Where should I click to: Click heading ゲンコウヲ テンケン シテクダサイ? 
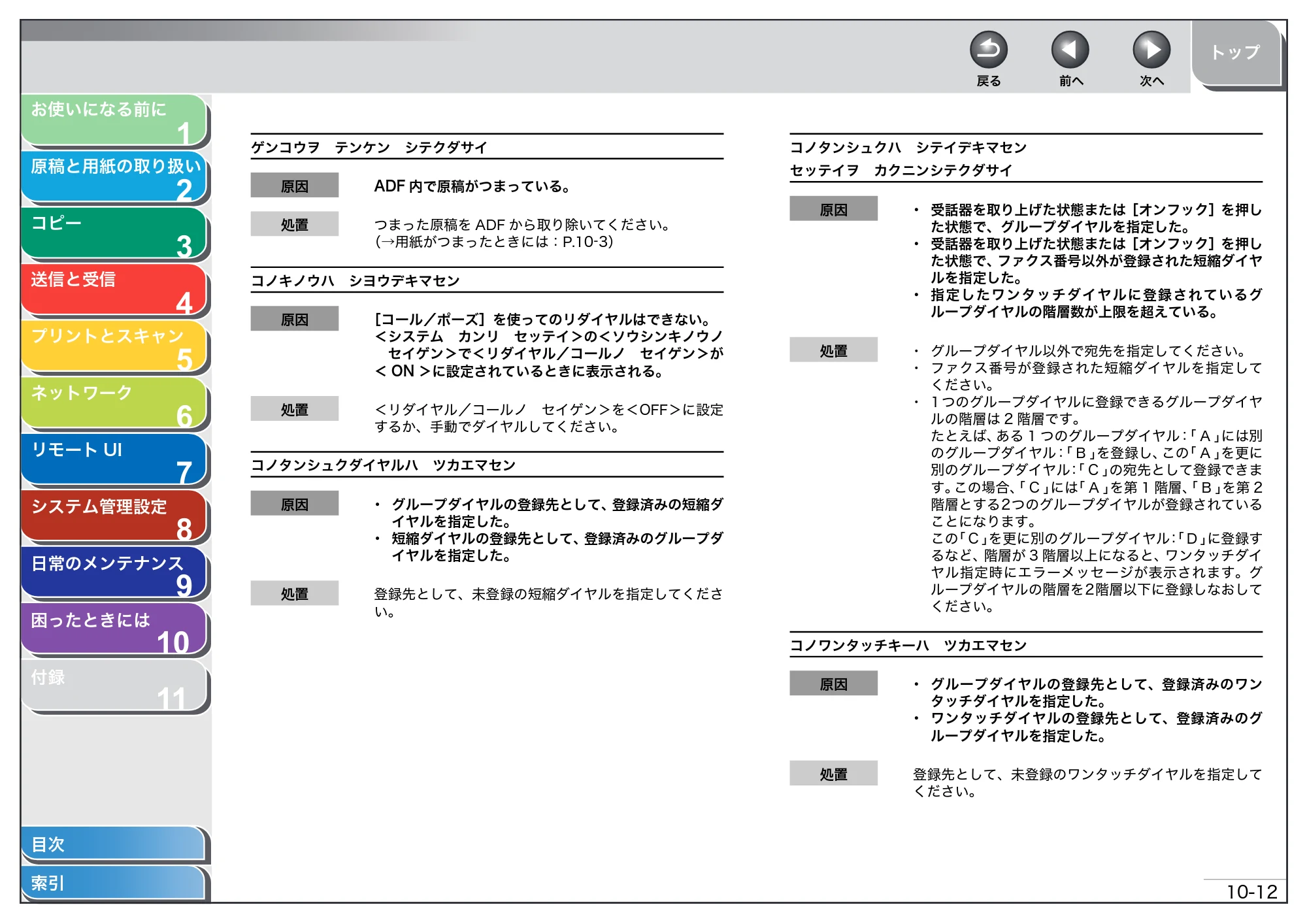[x=369, y=147]
